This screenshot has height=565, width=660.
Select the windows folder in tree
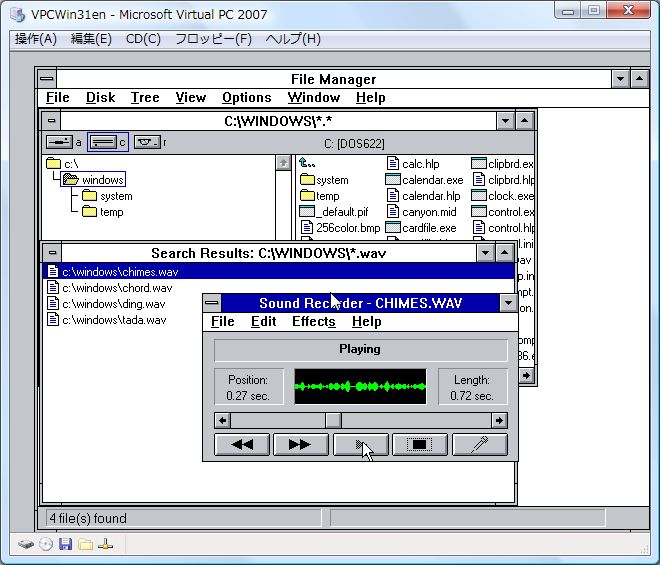click(x=93, y=180)
